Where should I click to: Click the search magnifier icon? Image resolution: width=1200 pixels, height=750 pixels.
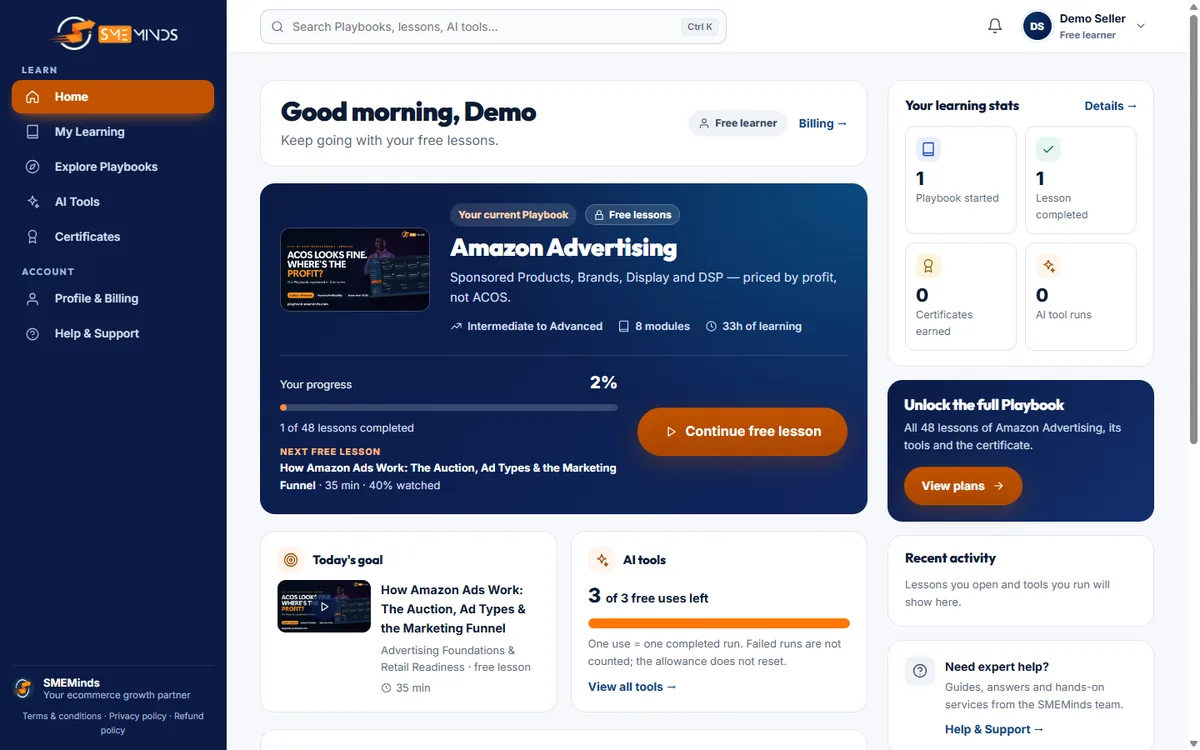[x=278, y=27]
